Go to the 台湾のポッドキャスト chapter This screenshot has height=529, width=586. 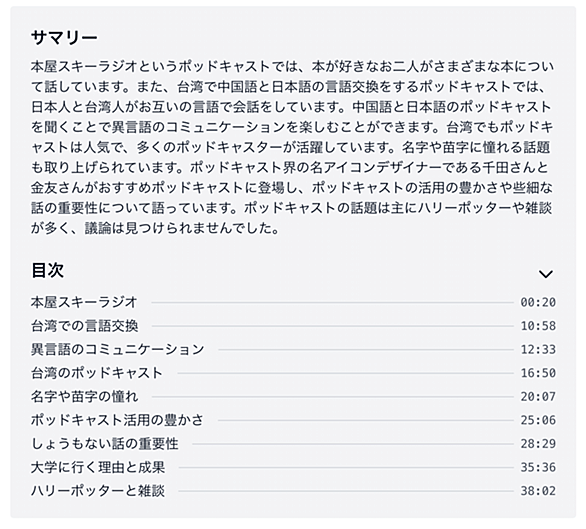pos(97,373)
